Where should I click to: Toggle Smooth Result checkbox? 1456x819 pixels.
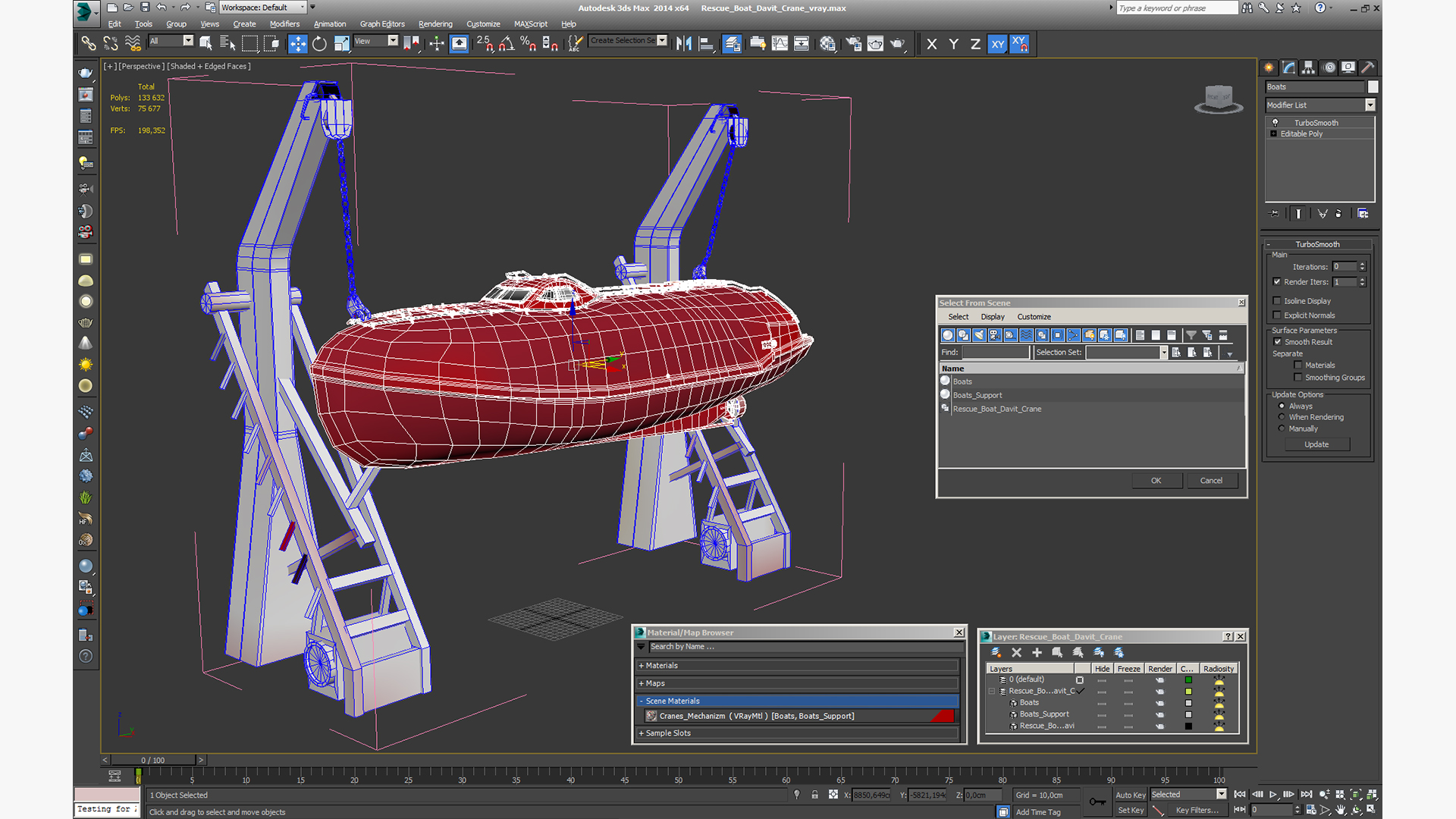[1278, 342]
